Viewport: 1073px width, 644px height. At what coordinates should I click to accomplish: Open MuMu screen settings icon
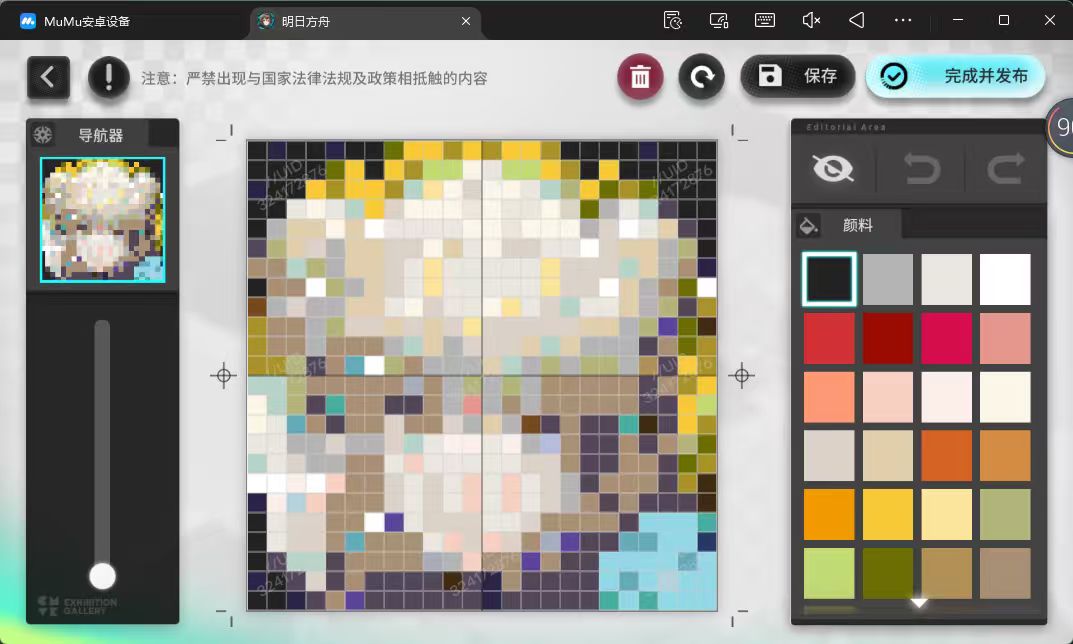(719, 21)
